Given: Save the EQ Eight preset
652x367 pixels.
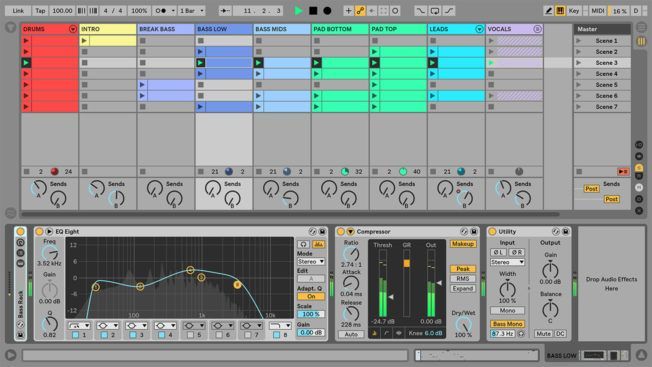Looking at the screenshot, I should (x=322, y=232).
